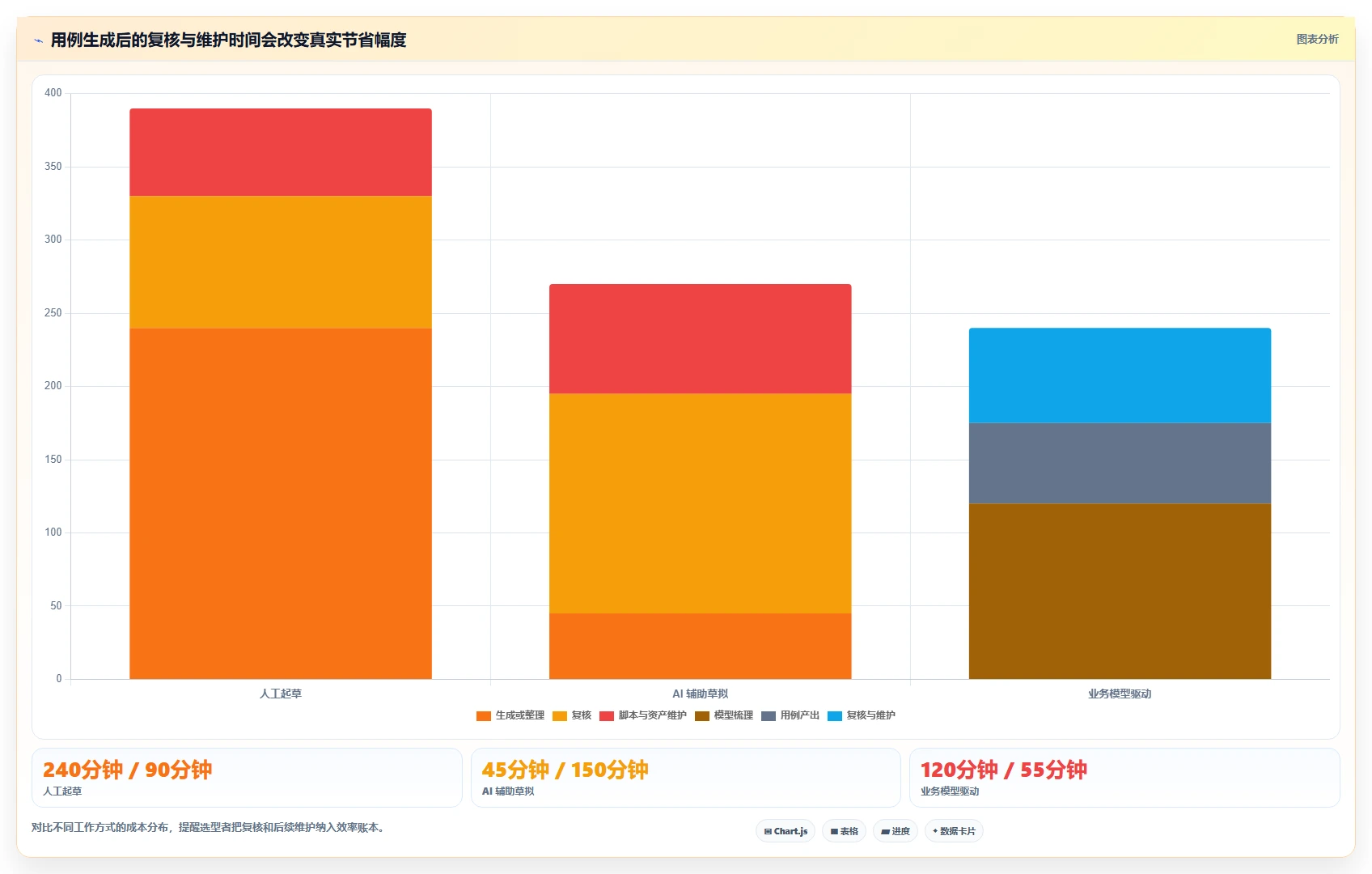Screen dimensions: 1372x874
Task: Select the 数据卡片 tag
Action: tap(954, 831)
